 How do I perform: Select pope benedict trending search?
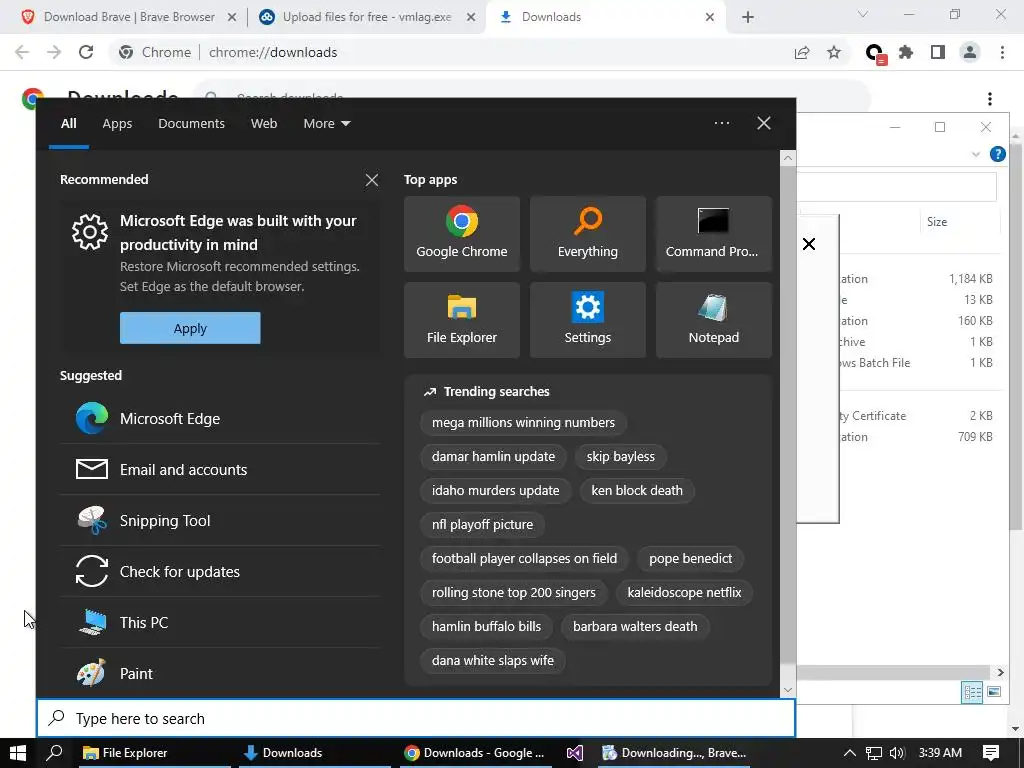pyautogui.click(x=690, y=558)
